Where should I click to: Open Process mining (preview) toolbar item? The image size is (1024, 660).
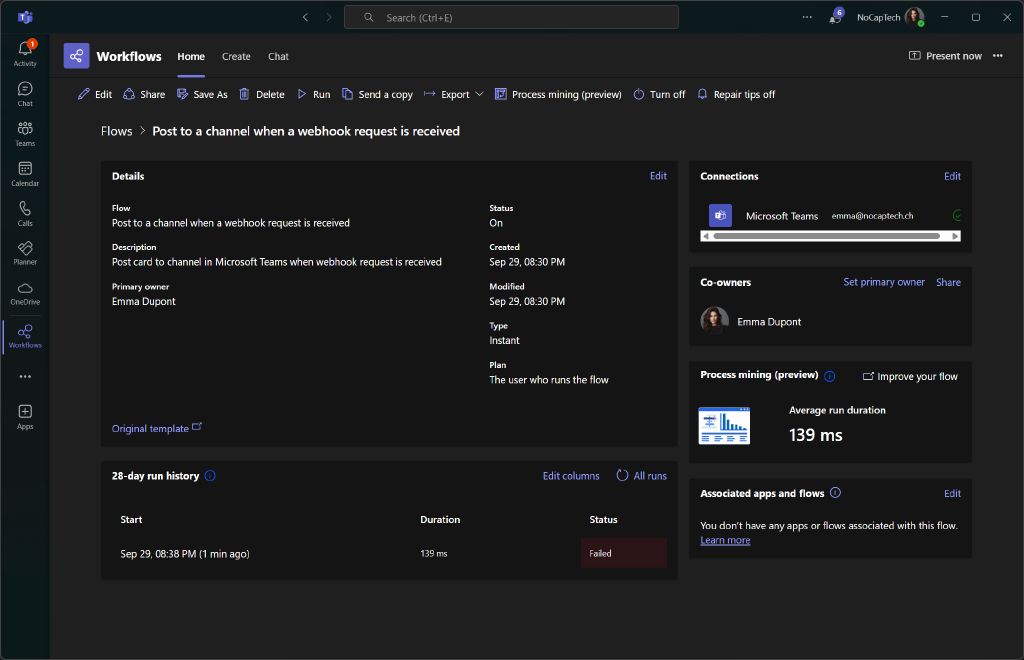click(x=558, y=95)
